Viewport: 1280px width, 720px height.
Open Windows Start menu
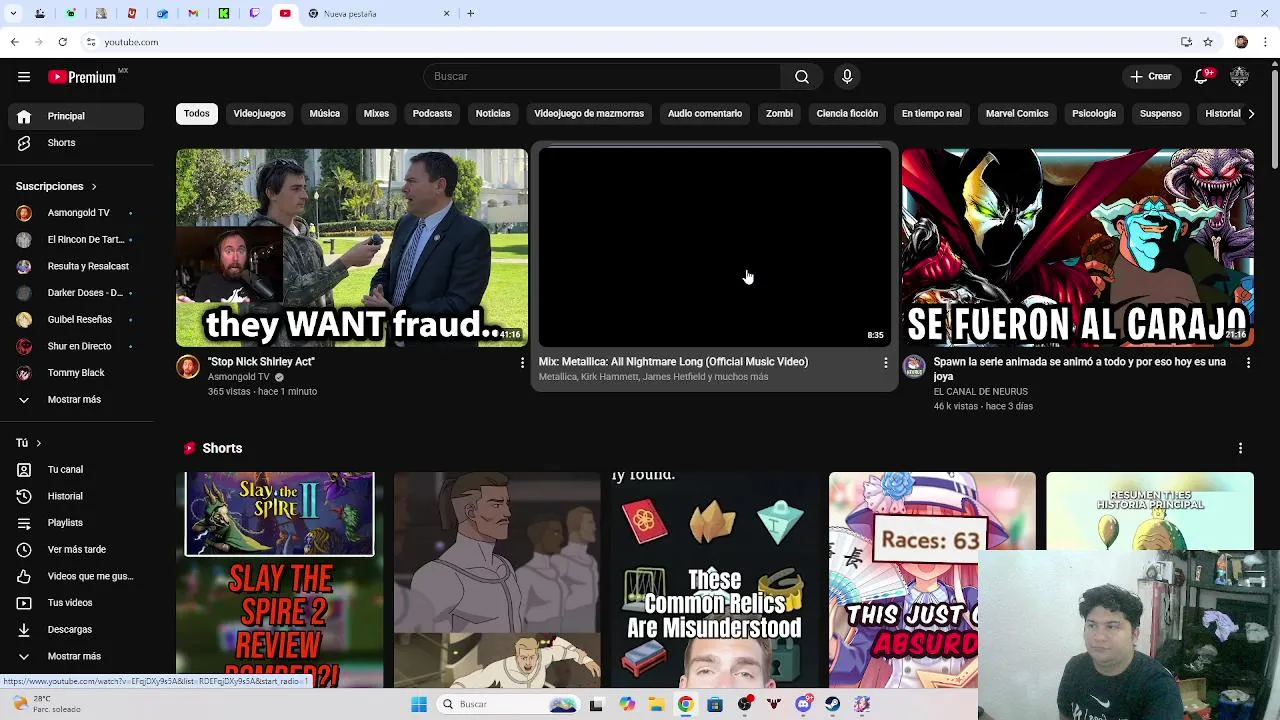click(419, 704)
